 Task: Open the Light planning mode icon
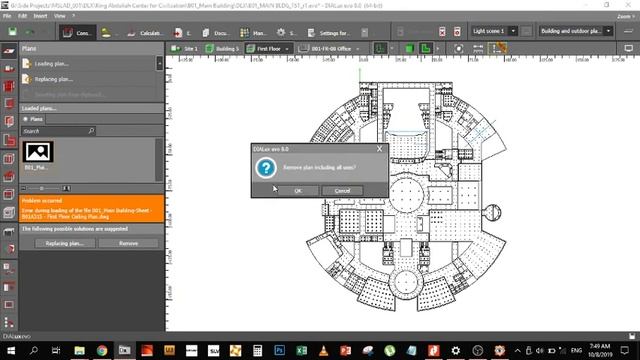click(x=106, y=33)
